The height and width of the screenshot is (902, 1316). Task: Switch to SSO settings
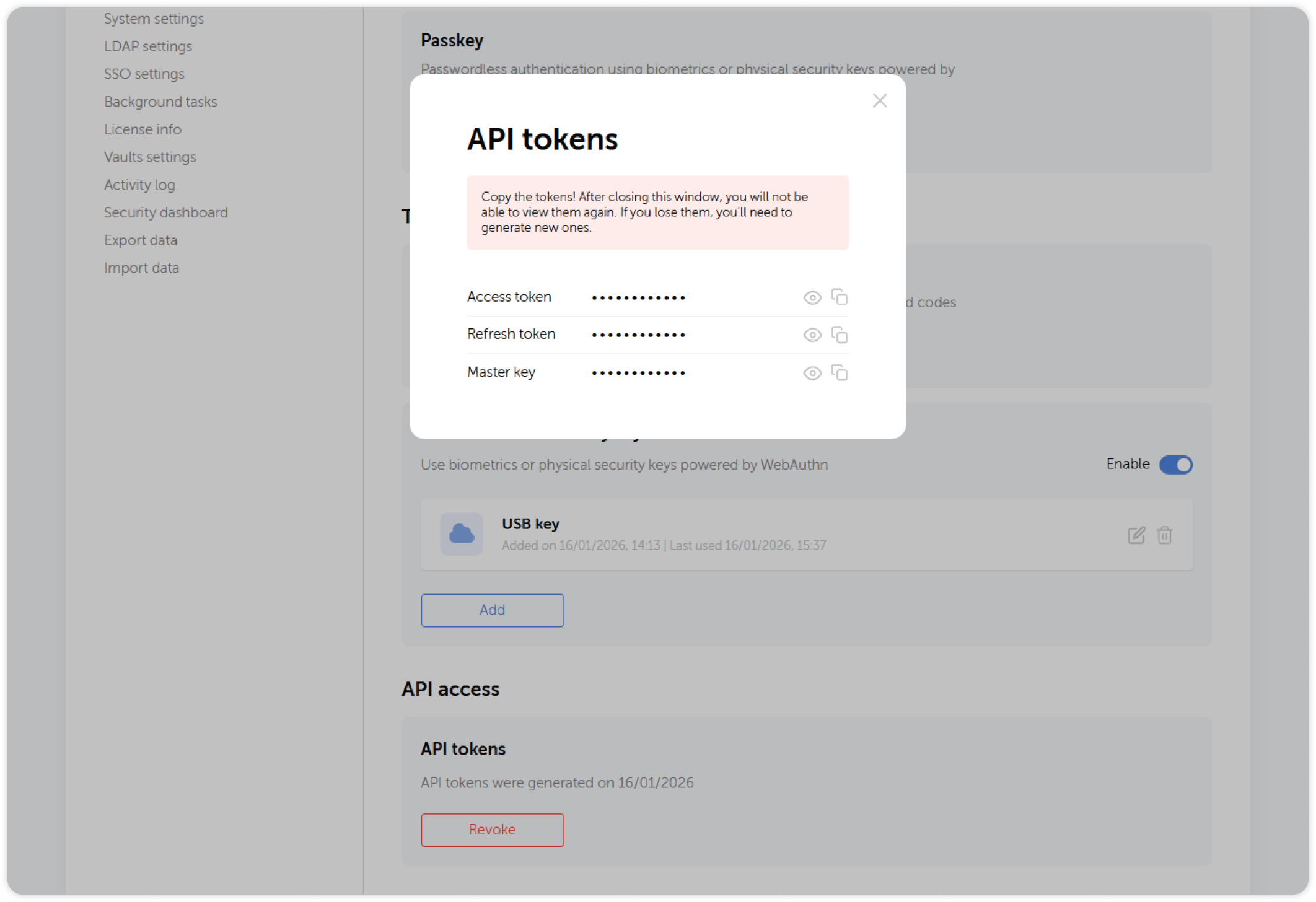click(x=144, y=74)
